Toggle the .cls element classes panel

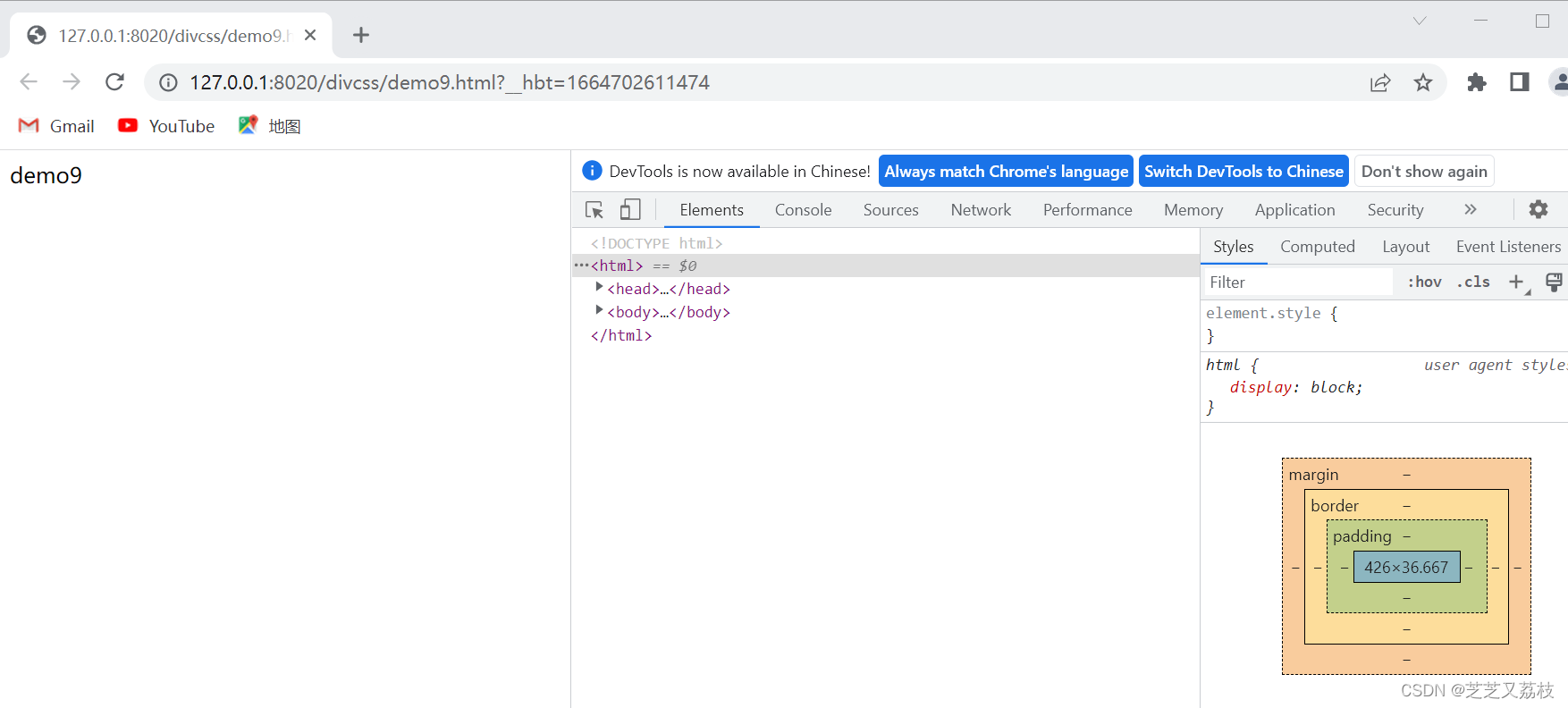(x=1473, y=282)
